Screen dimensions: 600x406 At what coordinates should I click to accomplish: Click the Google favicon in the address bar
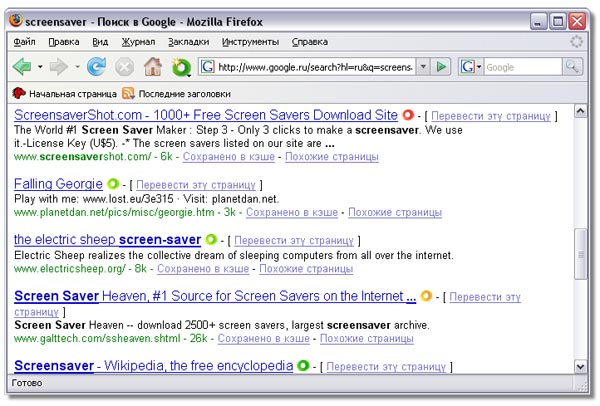pos(207,67)
